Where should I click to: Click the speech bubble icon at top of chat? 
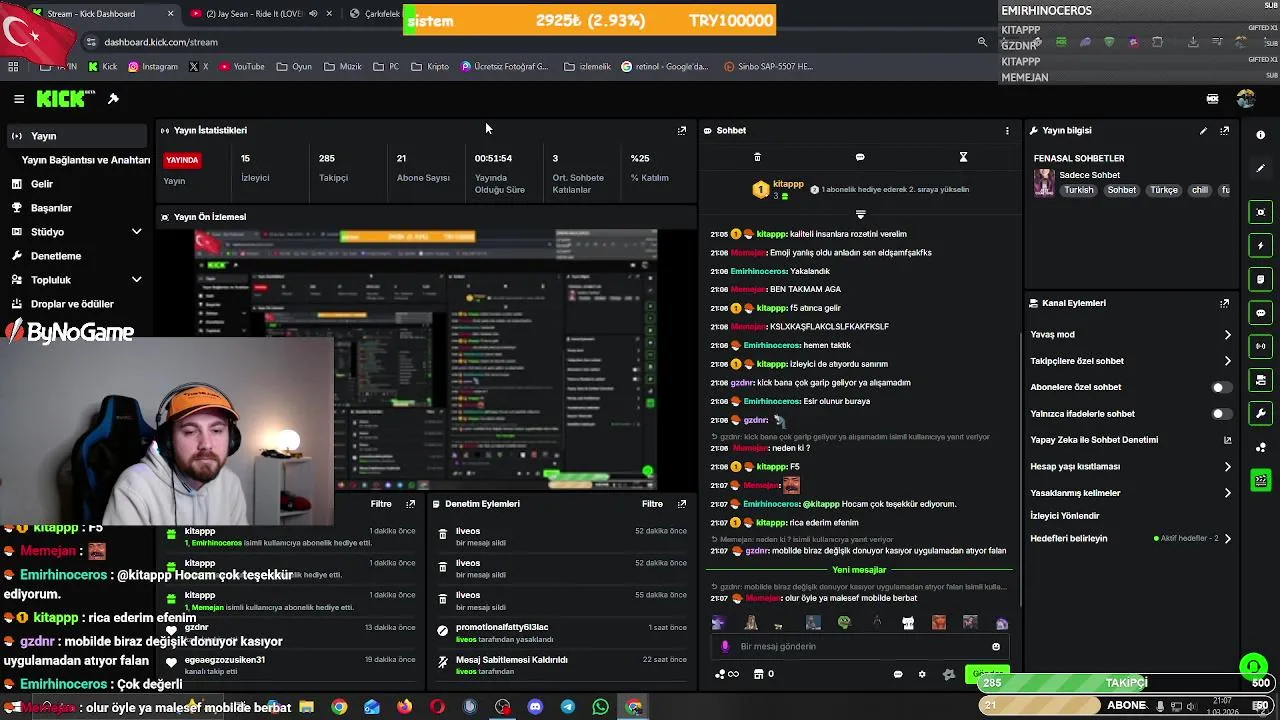[x=860, y=157]
